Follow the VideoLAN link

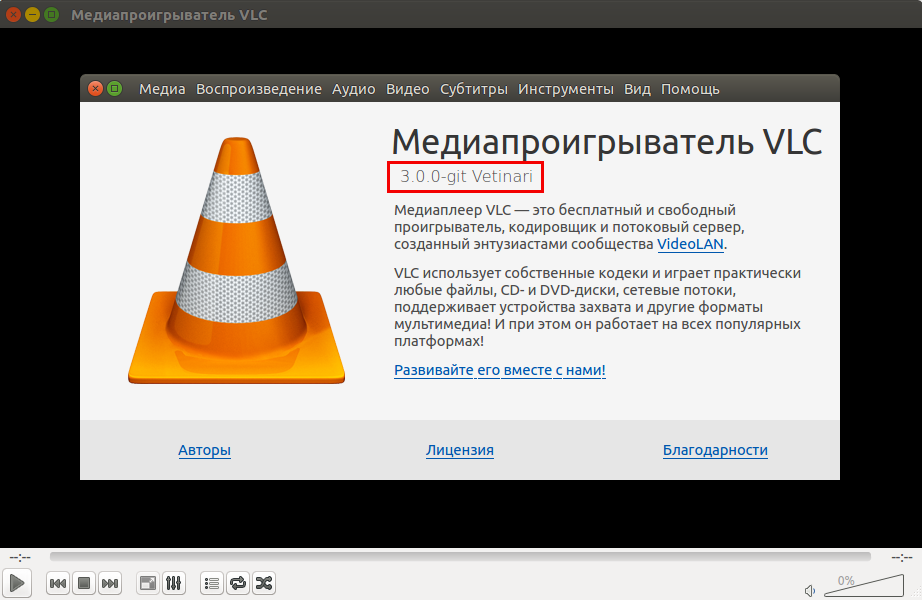690,244
